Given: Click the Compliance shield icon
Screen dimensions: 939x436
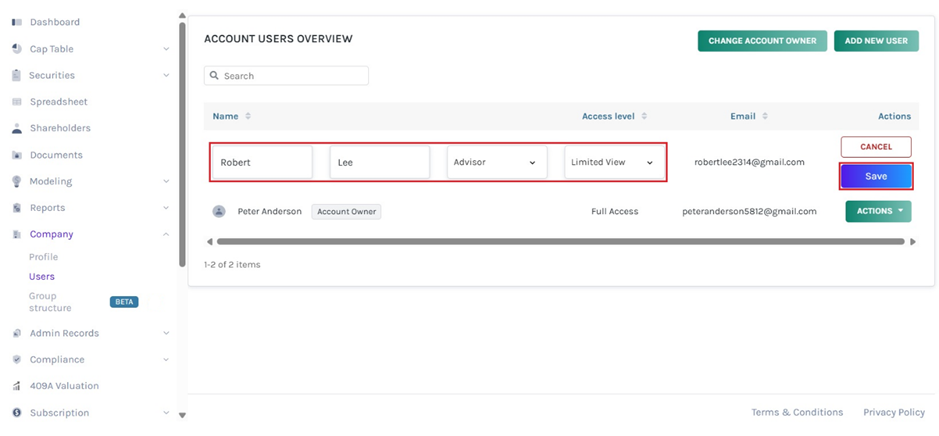Looking at the screenshot, I should pos(17,359).
